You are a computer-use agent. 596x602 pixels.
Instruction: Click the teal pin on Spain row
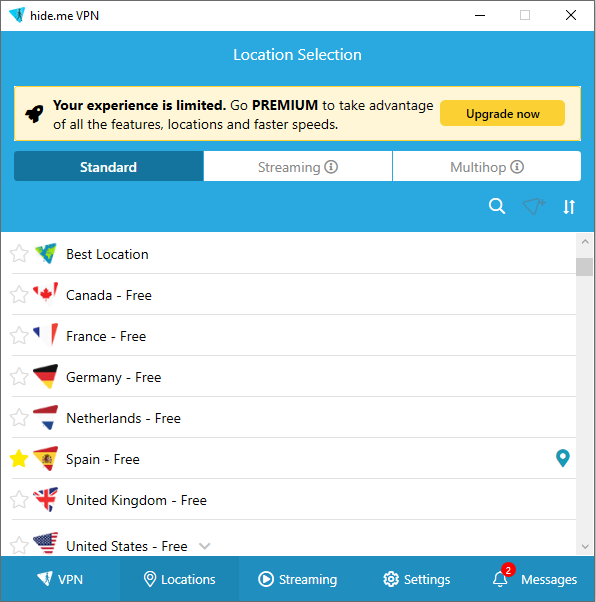tap(563, 458)
